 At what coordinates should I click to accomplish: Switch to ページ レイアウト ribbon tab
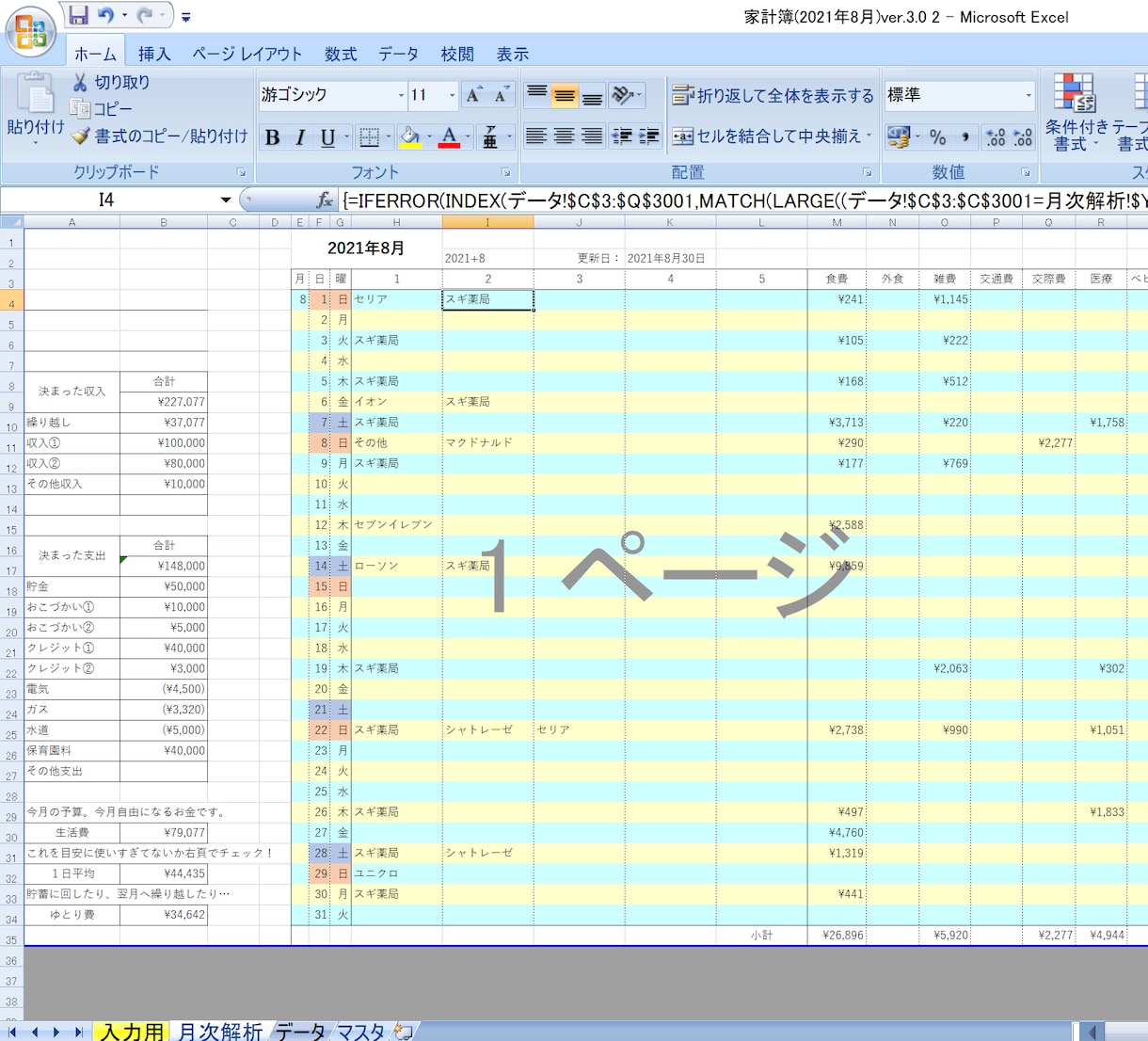(x=247, y=55)
